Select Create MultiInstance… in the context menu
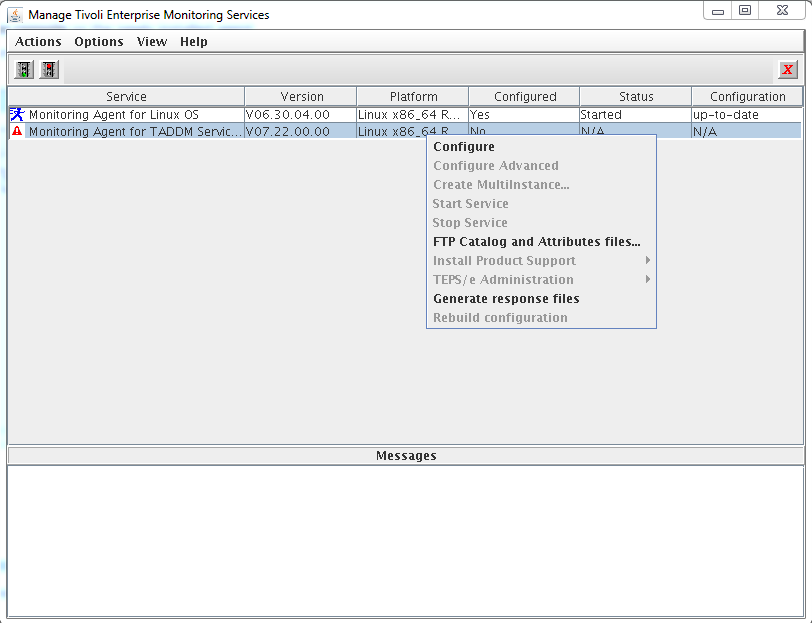 pos(541,184)
